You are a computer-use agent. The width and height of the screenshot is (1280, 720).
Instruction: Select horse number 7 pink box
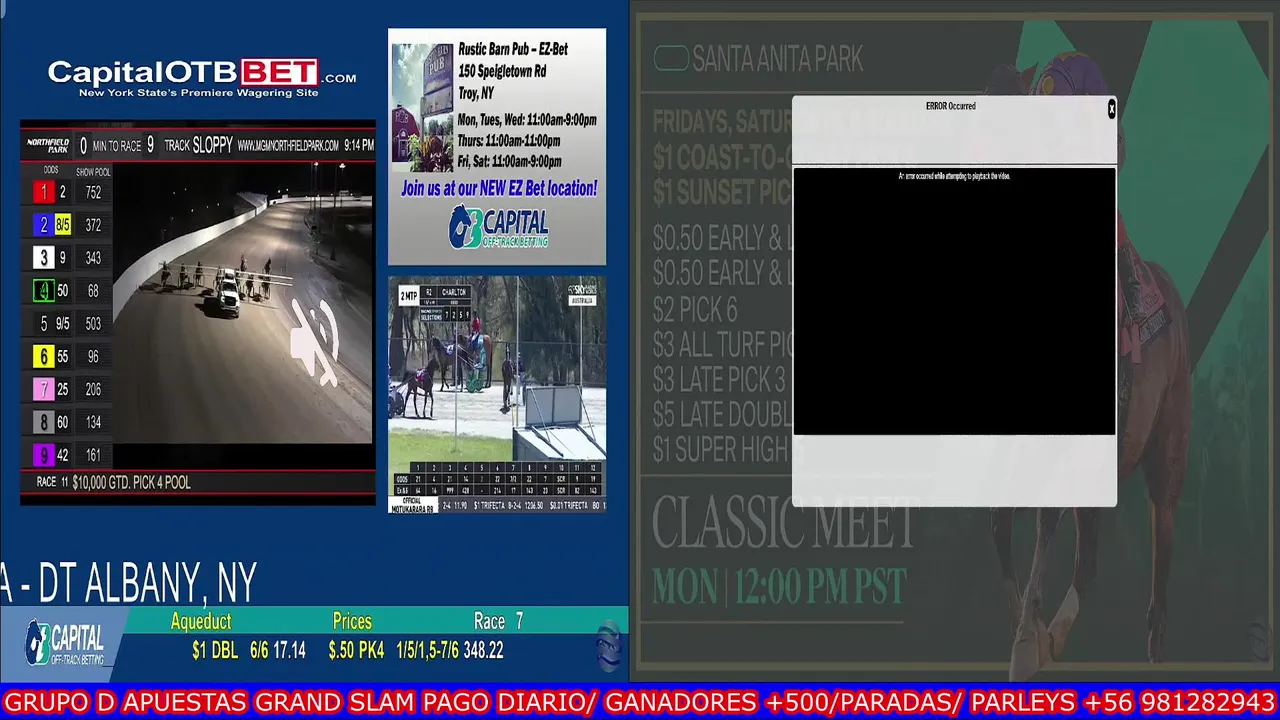point(43,389)
